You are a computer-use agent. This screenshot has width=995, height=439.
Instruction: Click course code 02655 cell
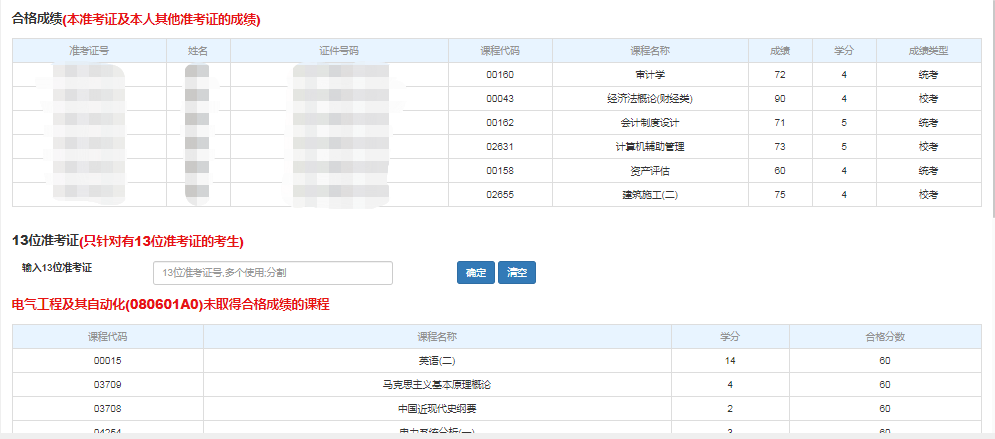coord(499,195)
